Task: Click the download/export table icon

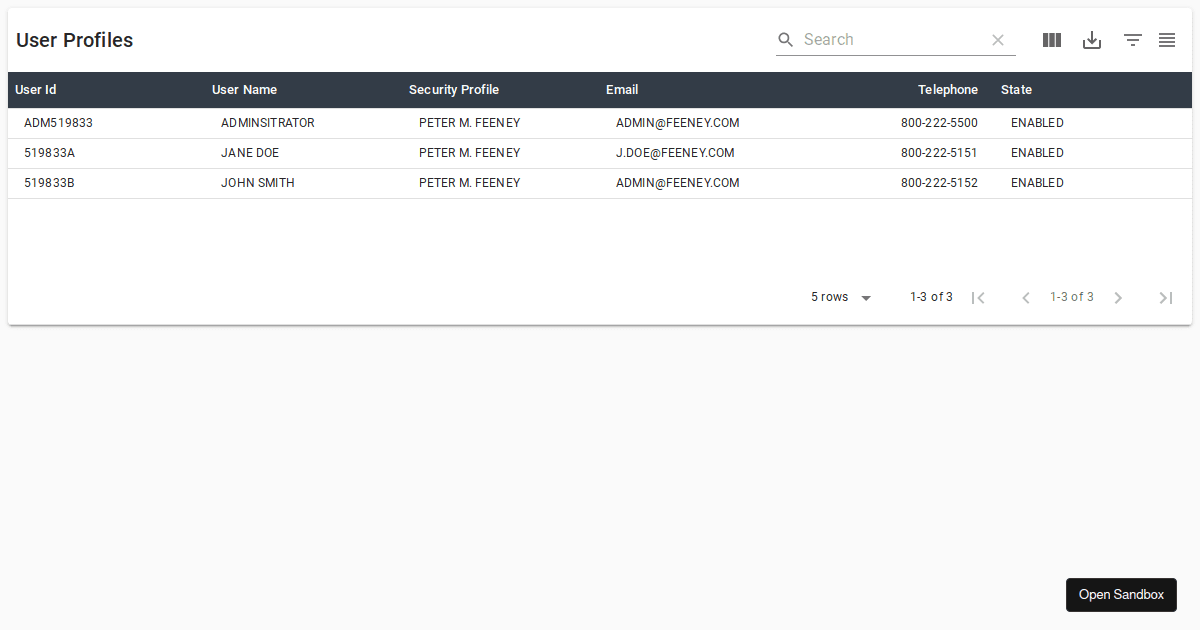Action: 1091,39
